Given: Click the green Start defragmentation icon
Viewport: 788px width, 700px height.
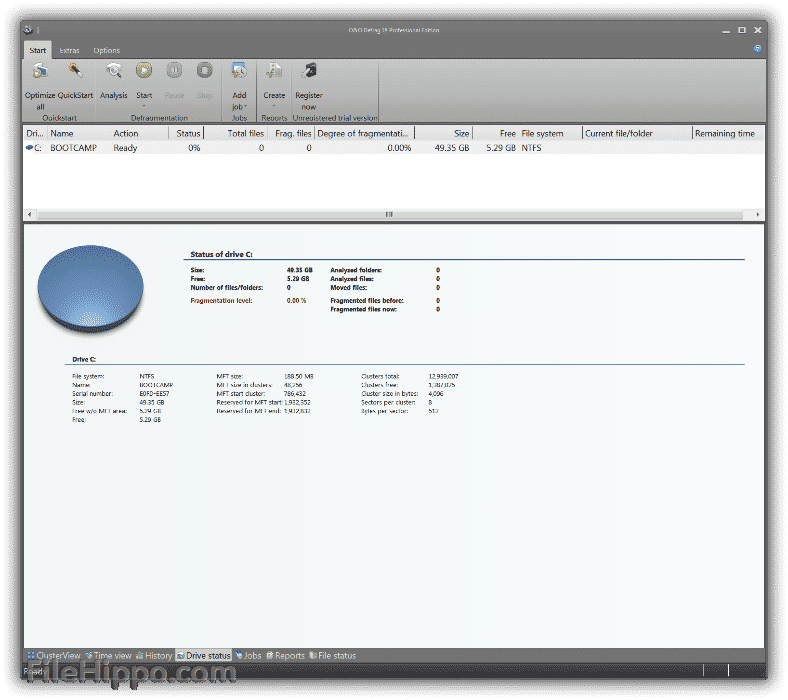Looking at the screenshot, I should 144,71.
